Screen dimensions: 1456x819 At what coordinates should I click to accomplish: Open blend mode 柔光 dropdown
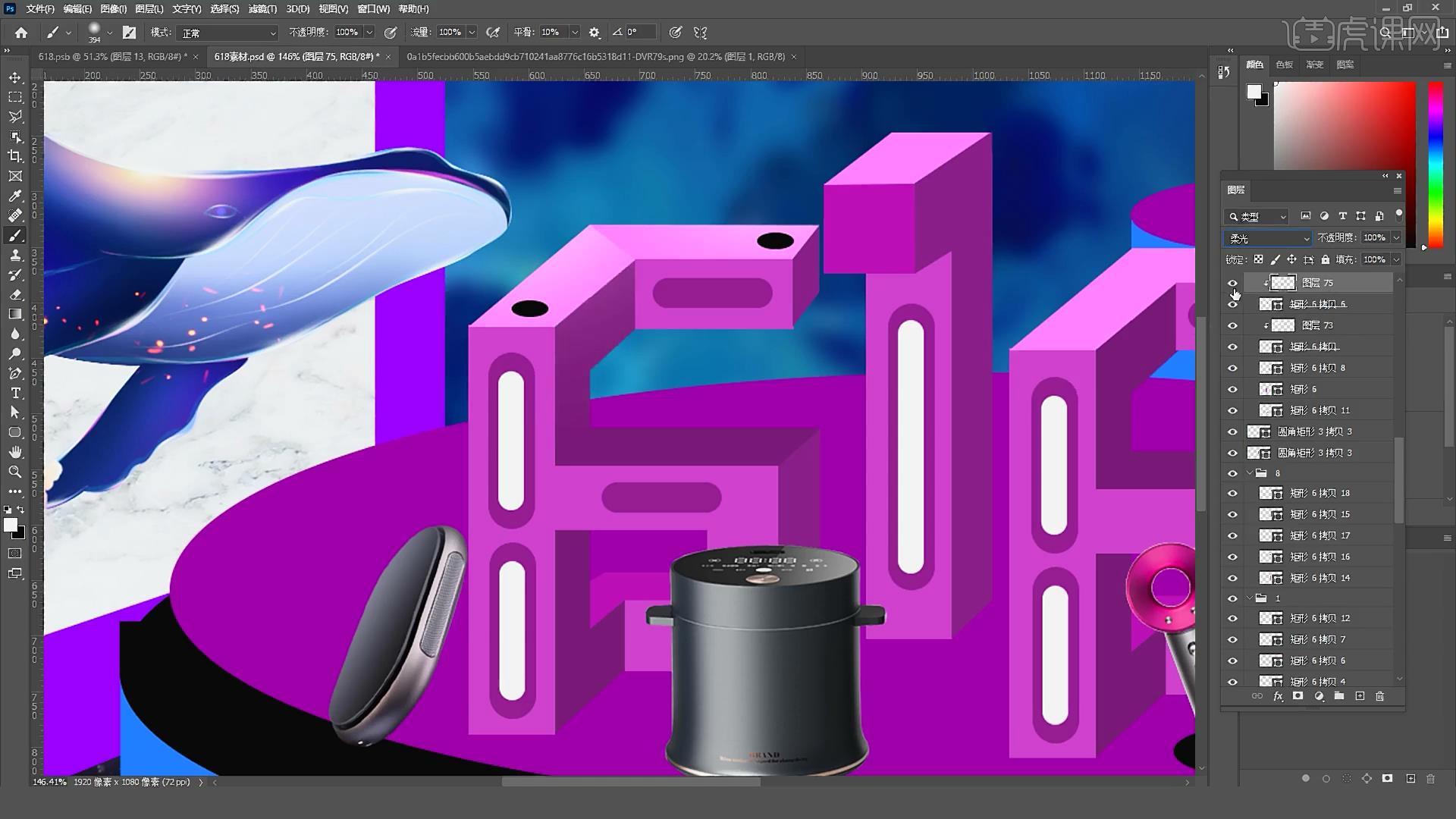[x=1267, y=238]
